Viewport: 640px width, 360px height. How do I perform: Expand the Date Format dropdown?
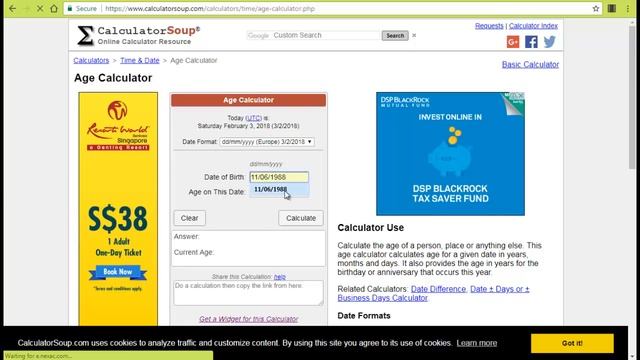click(x=267, y=142)
